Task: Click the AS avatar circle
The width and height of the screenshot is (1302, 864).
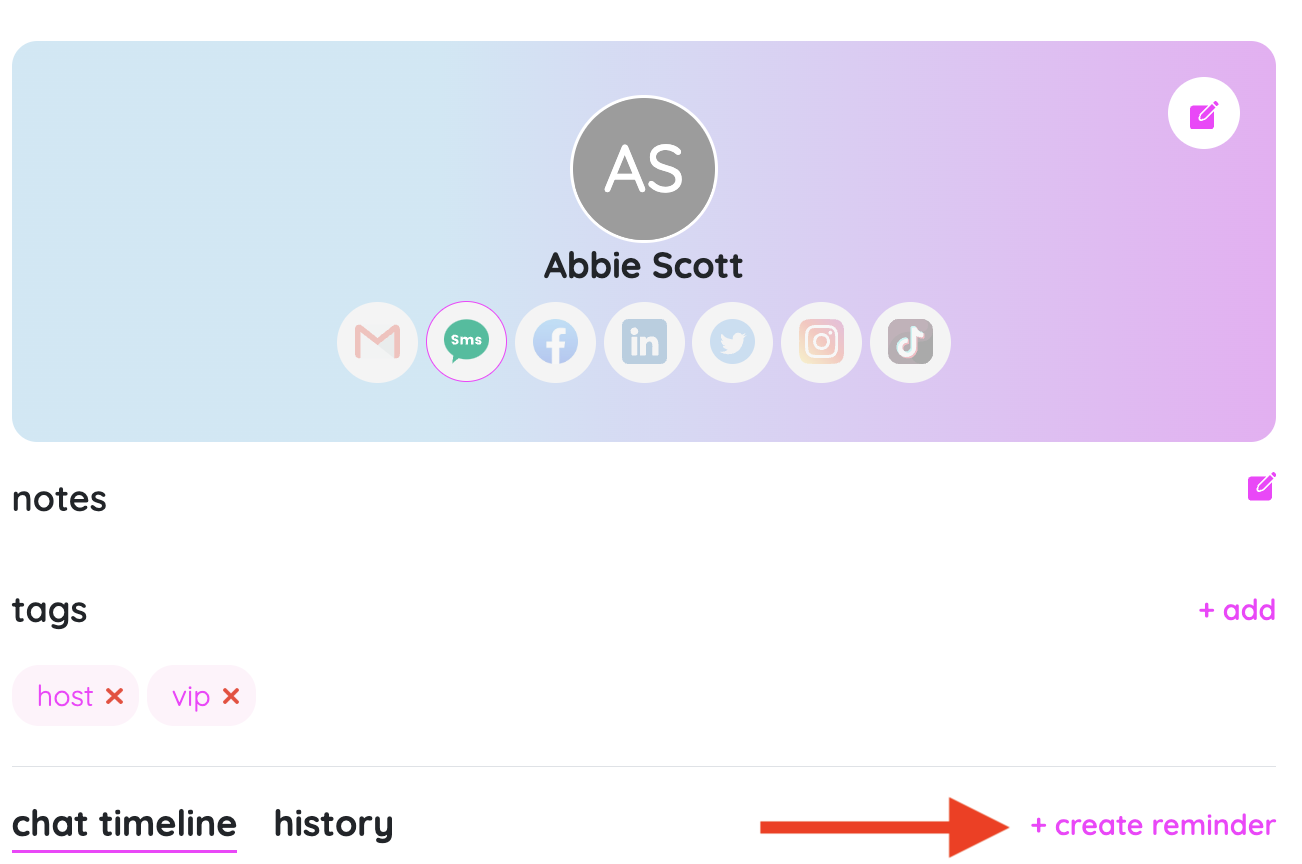Action: pos(644,169)
